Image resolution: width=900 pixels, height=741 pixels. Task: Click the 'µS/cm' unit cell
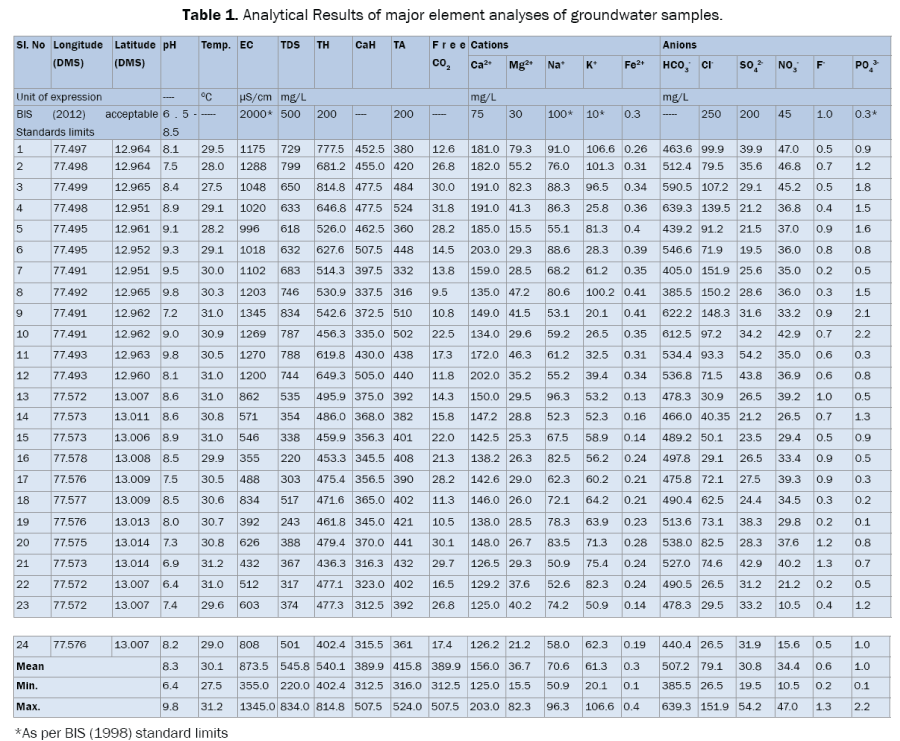click(x=254, y=97)
